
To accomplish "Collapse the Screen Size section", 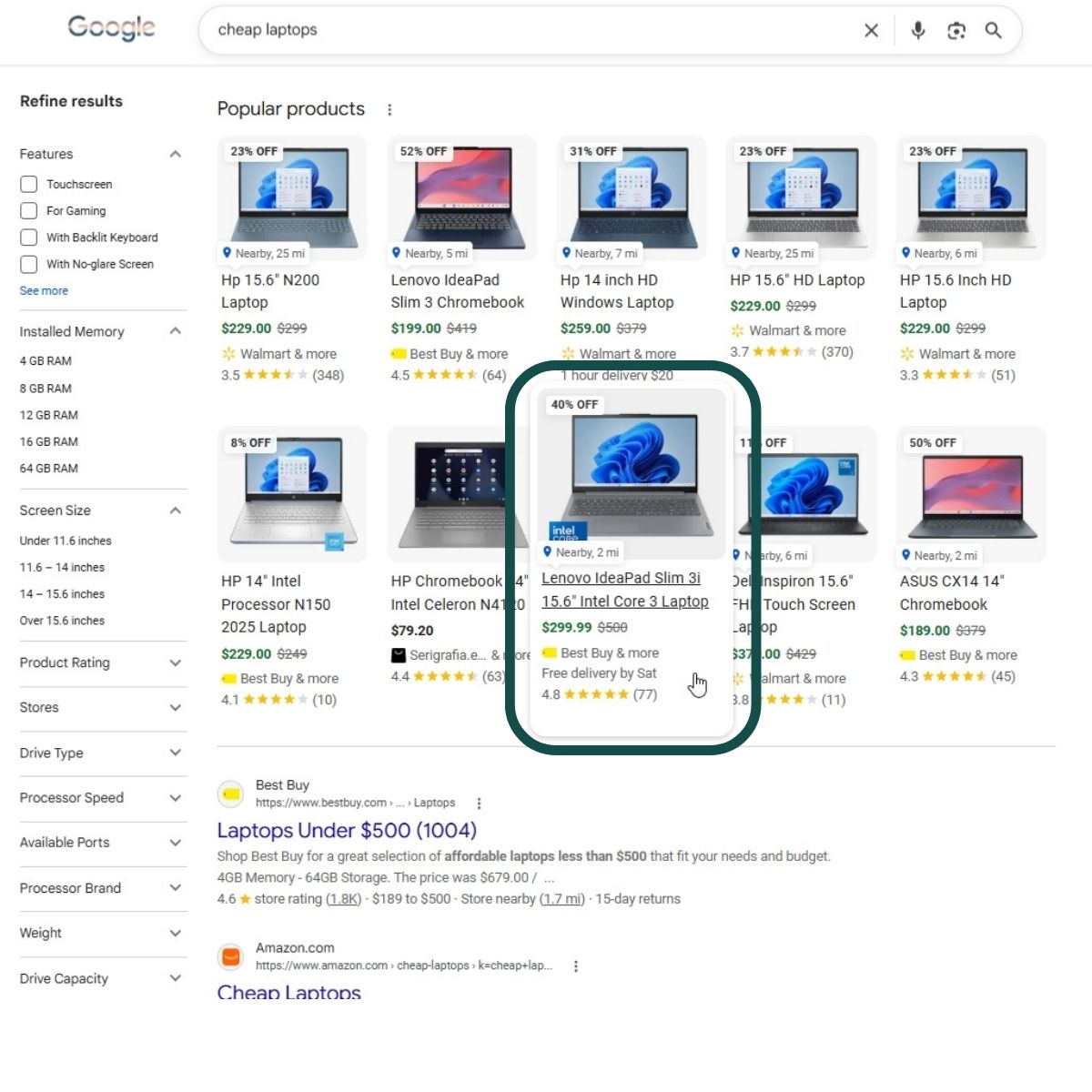I will click(x=176, y=511).
